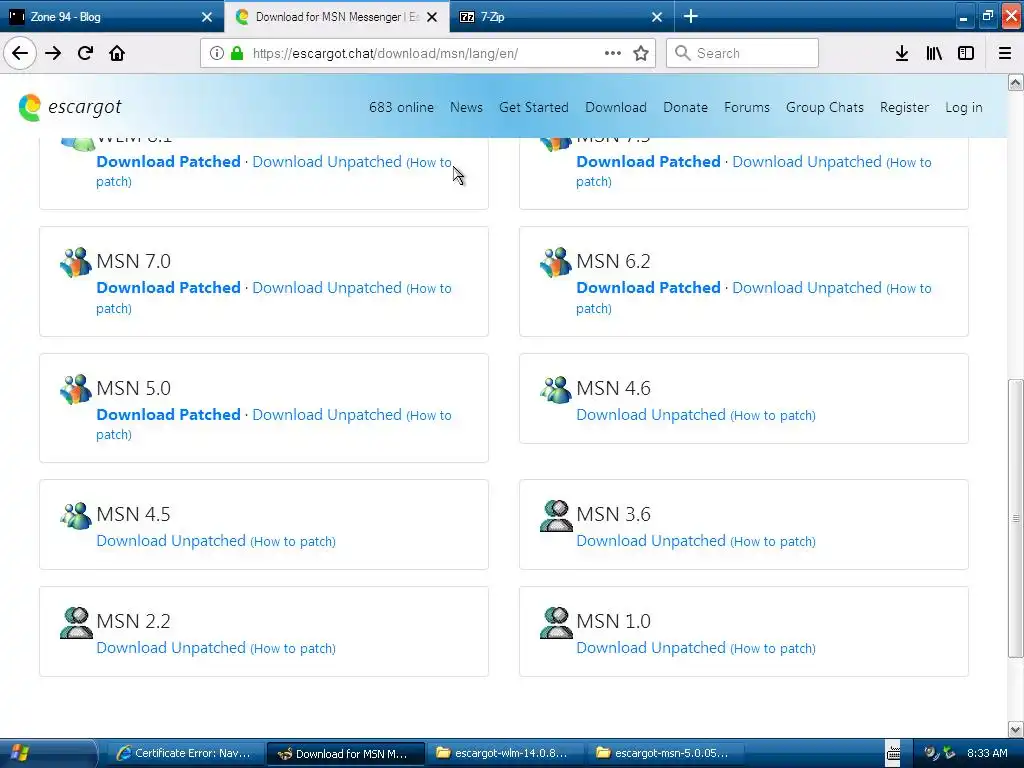Open Group Chats page
The height and width of the screenshot is (768, 1024).
[824, 107]
